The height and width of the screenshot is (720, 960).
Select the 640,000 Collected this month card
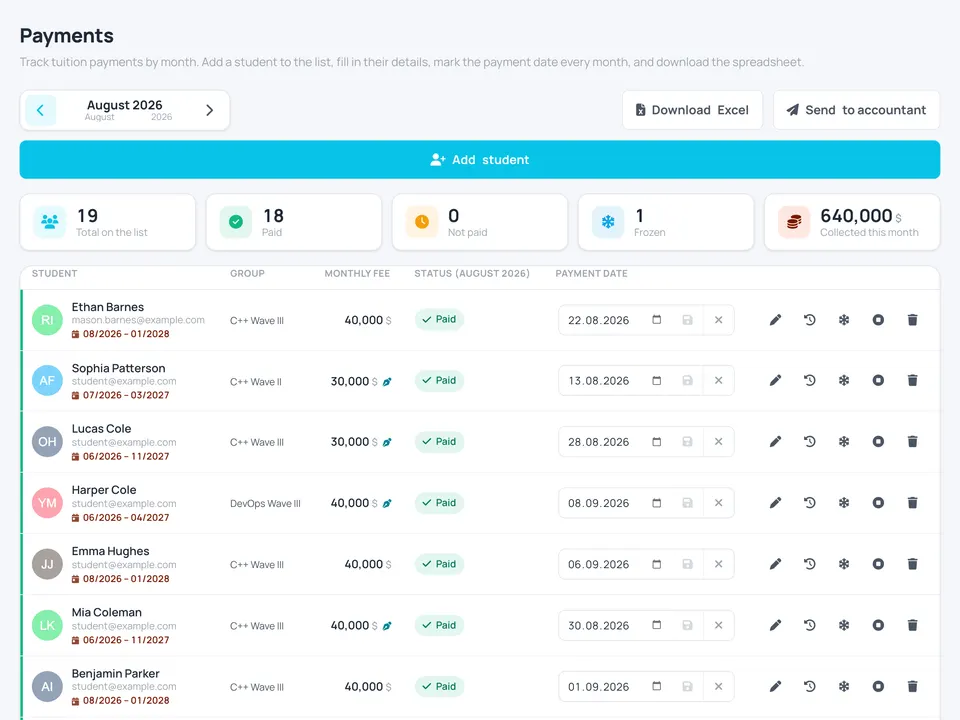point(852,222)
